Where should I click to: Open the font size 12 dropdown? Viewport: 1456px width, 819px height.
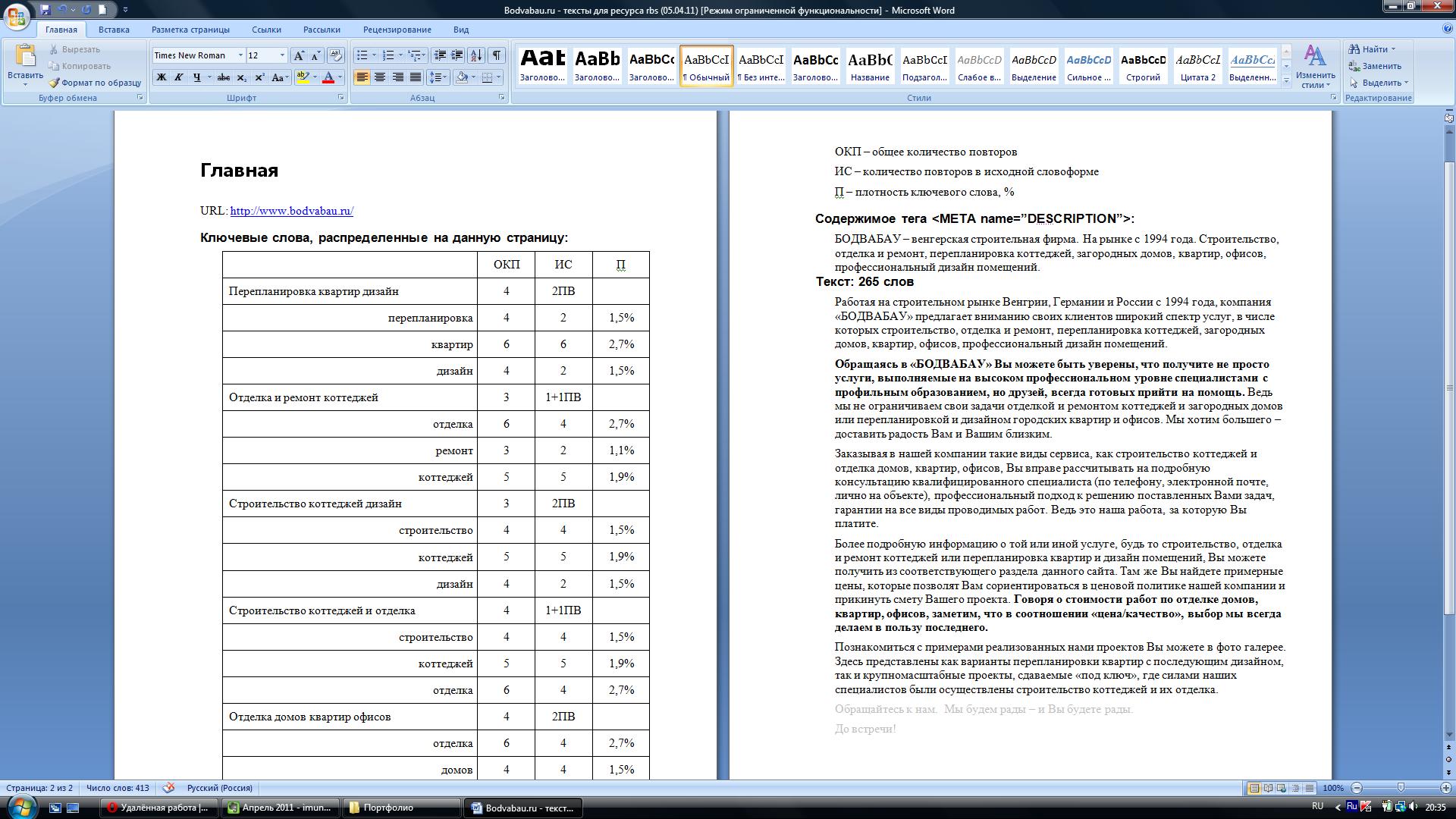282,55
